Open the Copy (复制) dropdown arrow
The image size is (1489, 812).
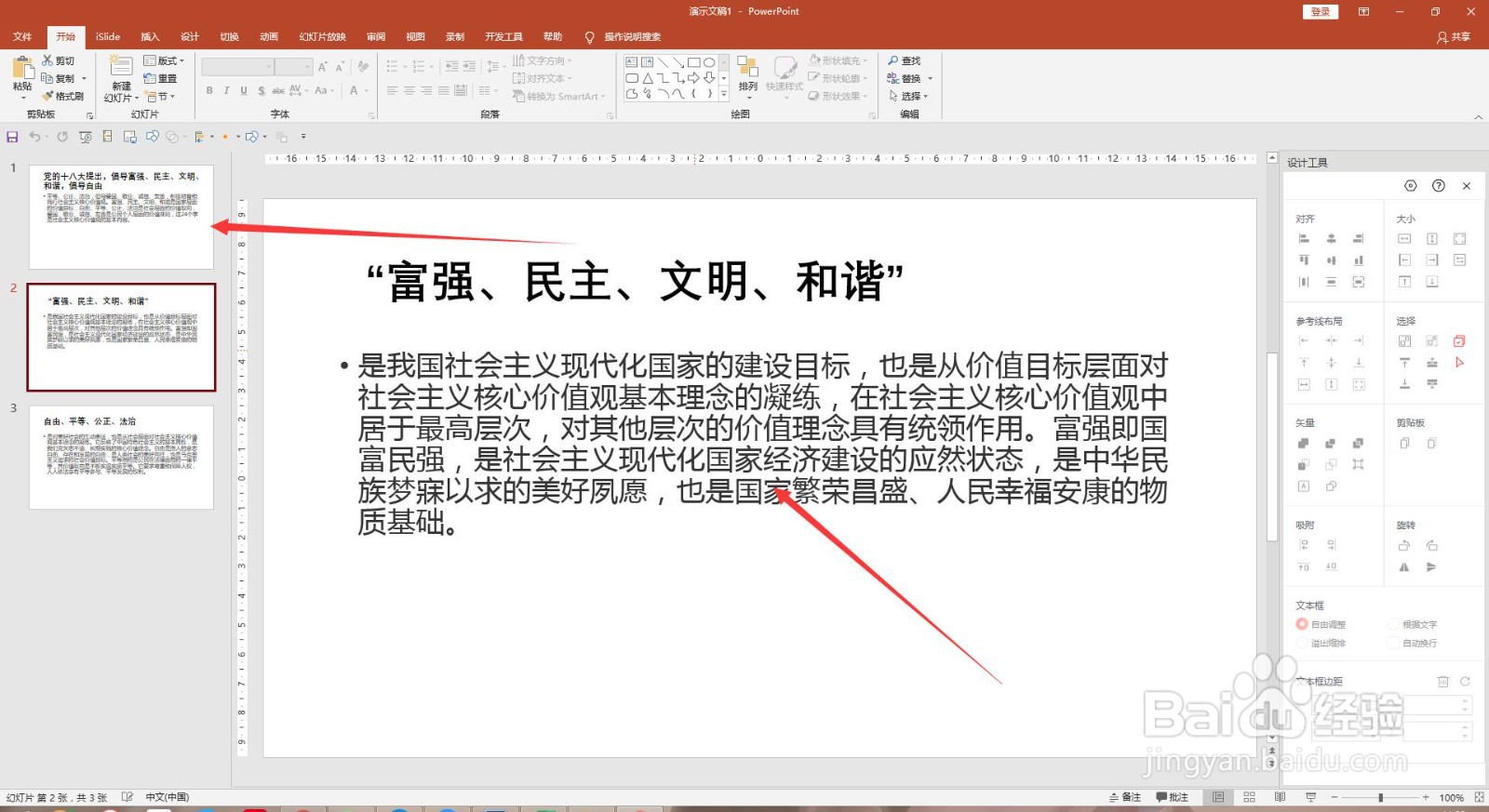coord(84,78)
